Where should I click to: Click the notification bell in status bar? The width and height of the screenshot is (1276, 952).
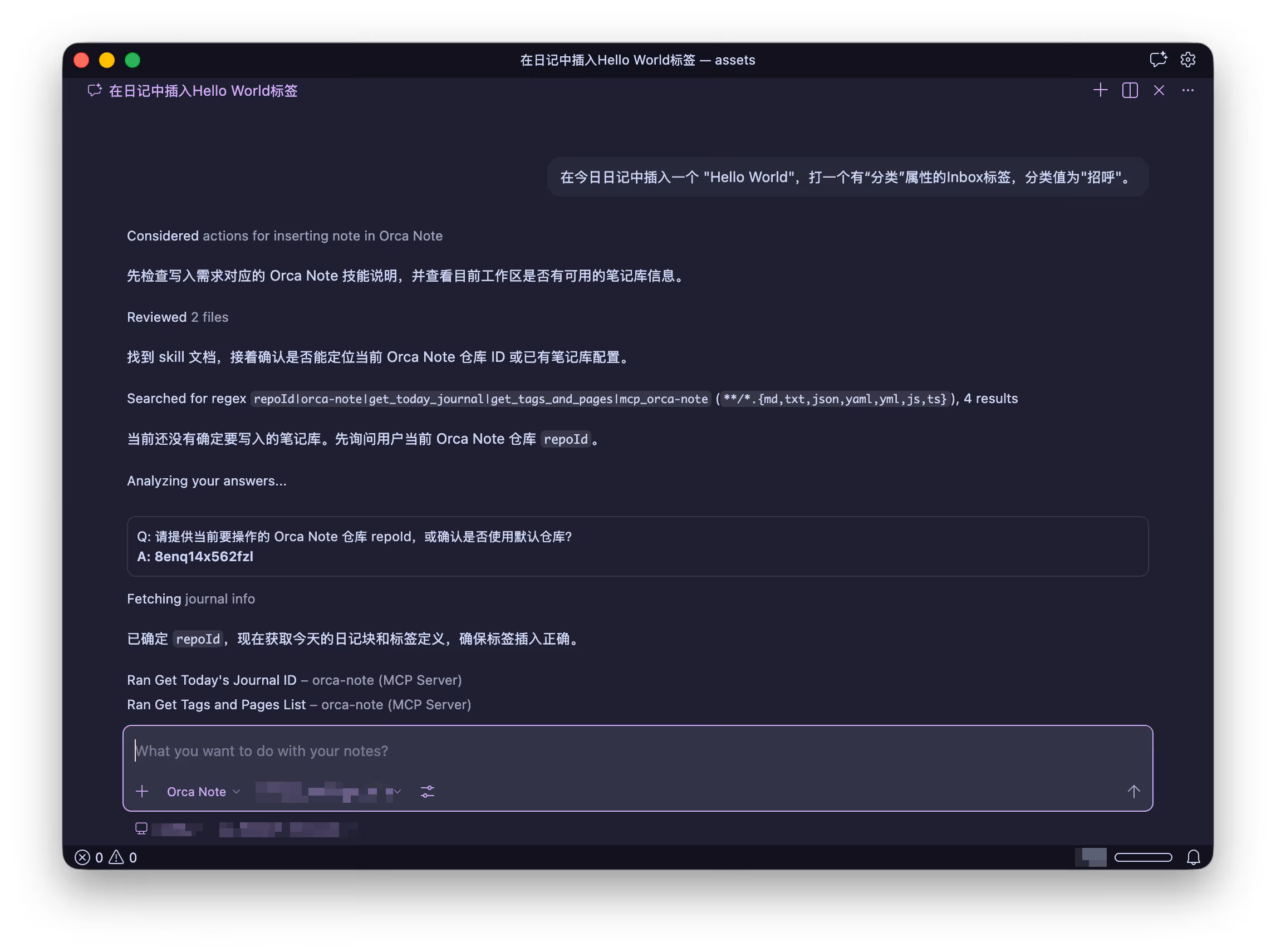(1194, 857)
